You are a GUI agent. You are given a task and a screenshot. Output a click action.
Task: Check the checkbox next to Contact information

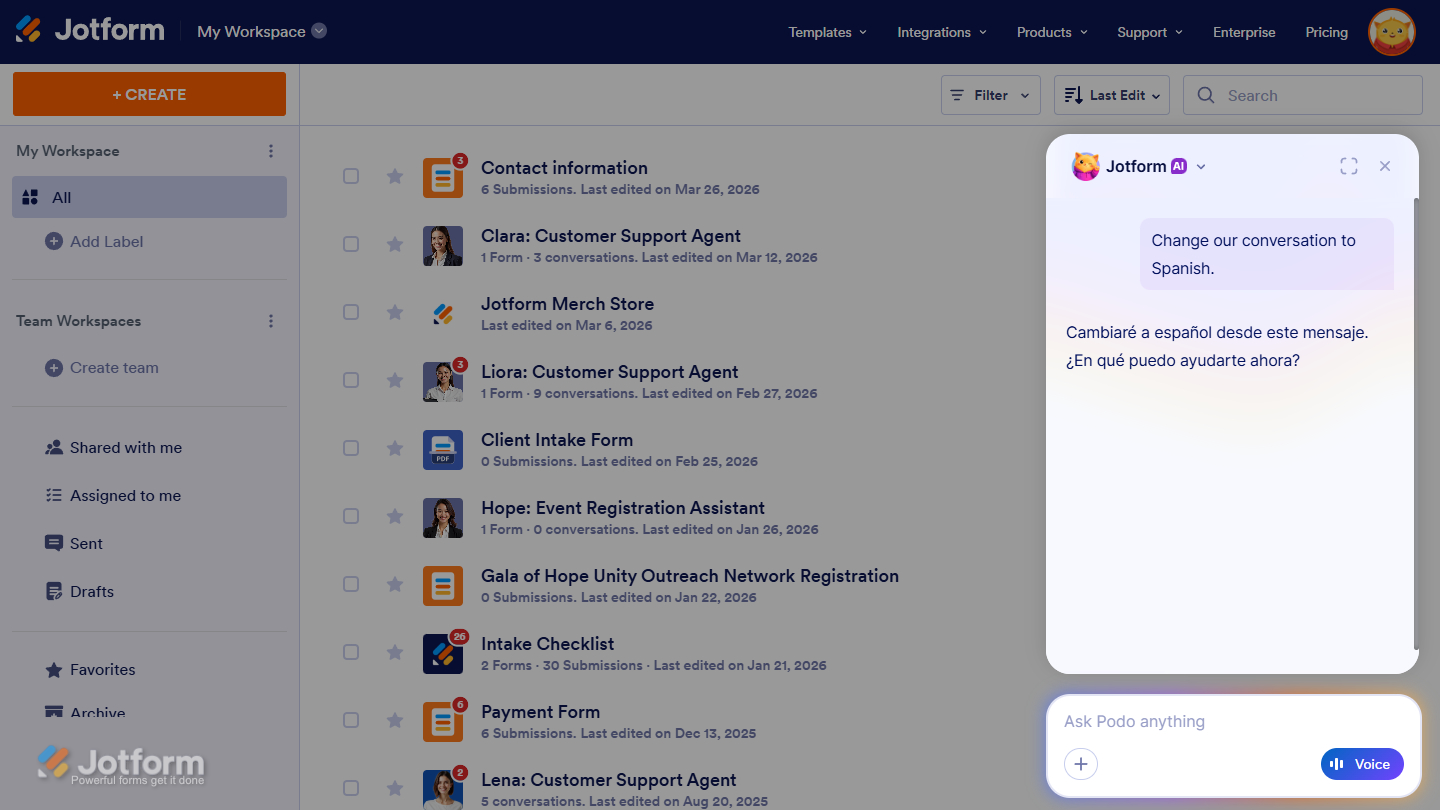351,175
